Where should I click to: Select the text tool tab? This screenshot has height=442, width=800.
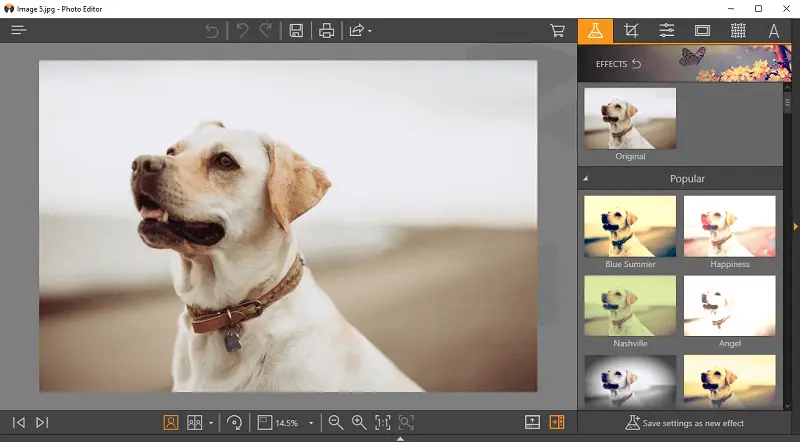pyautogui.click(x=773, y=31)
